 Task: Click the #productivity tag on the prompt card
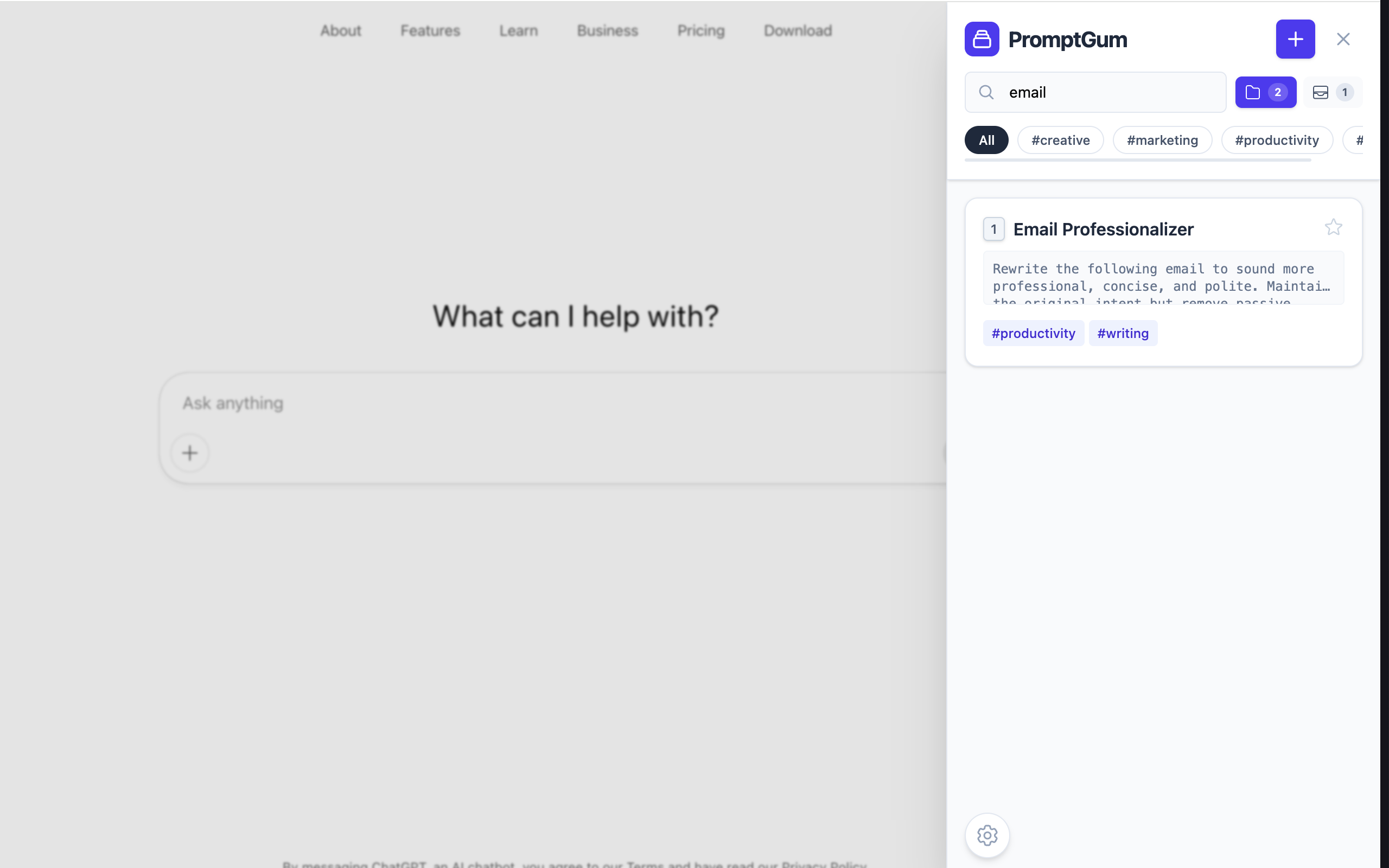1033,333
